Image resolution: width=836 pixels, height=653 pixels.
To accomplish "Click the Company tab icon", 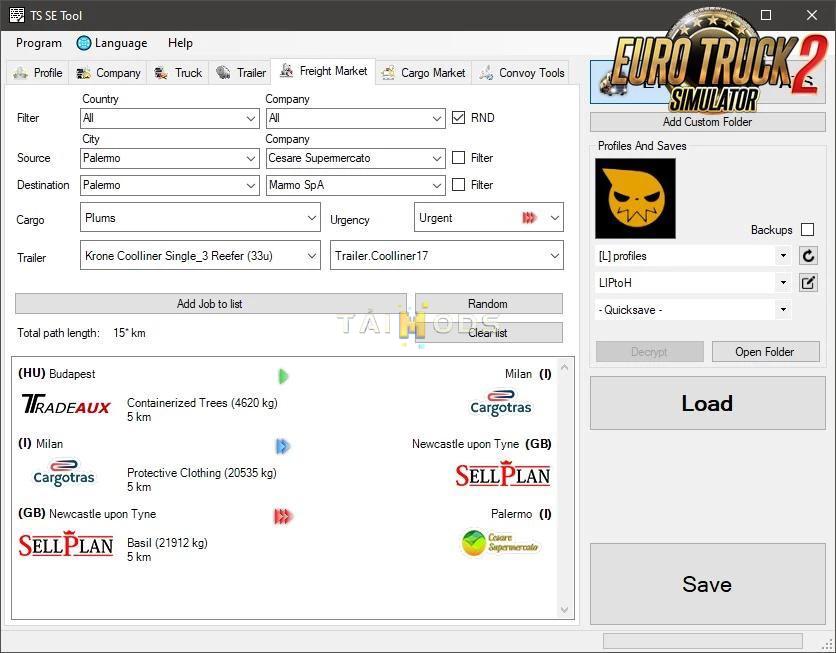I will 83,73.
